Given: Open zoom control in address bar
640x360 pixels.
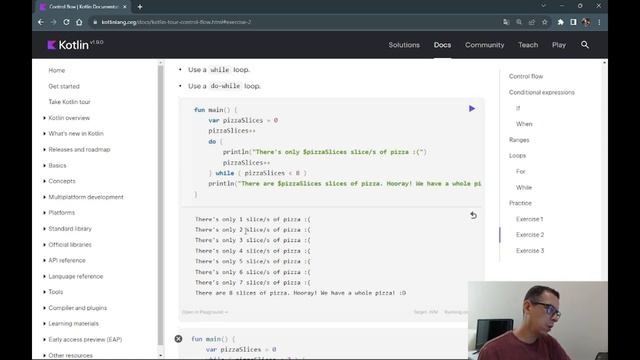Looking at the screenshot, I should [x=519, y=22].
